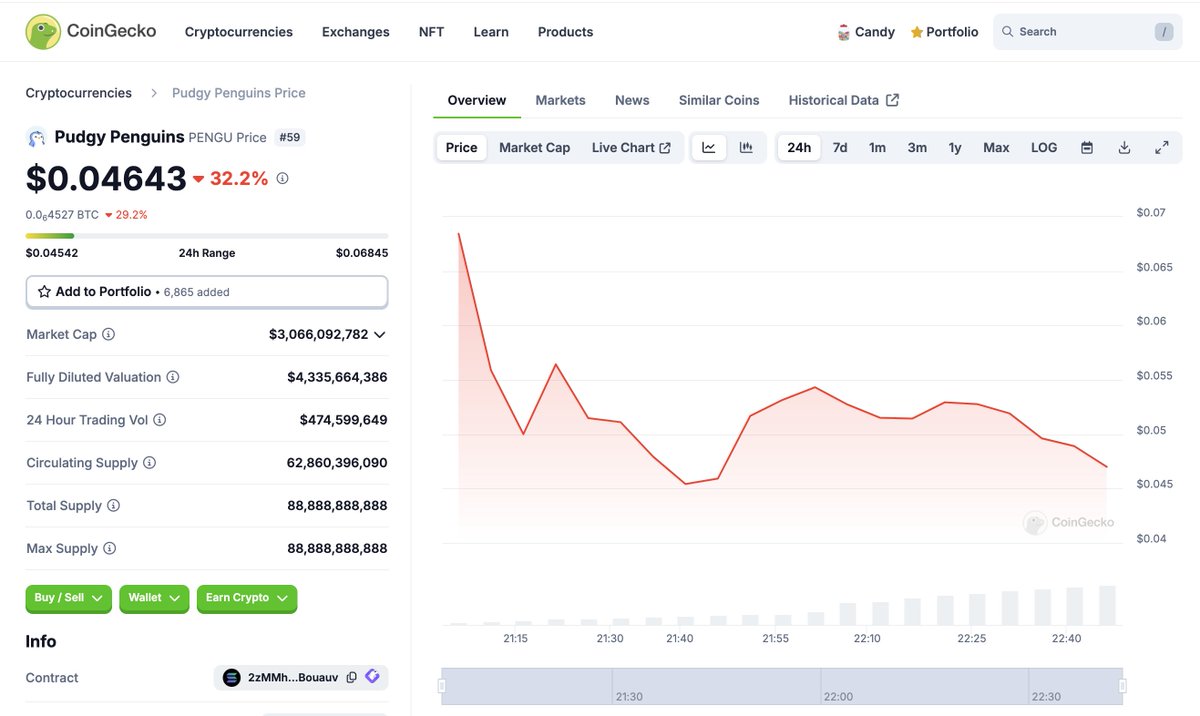1200x716 pixels.
Task: Click the Cryptocurrencies breadcrumb link
Action: click(x=79, y=93)
